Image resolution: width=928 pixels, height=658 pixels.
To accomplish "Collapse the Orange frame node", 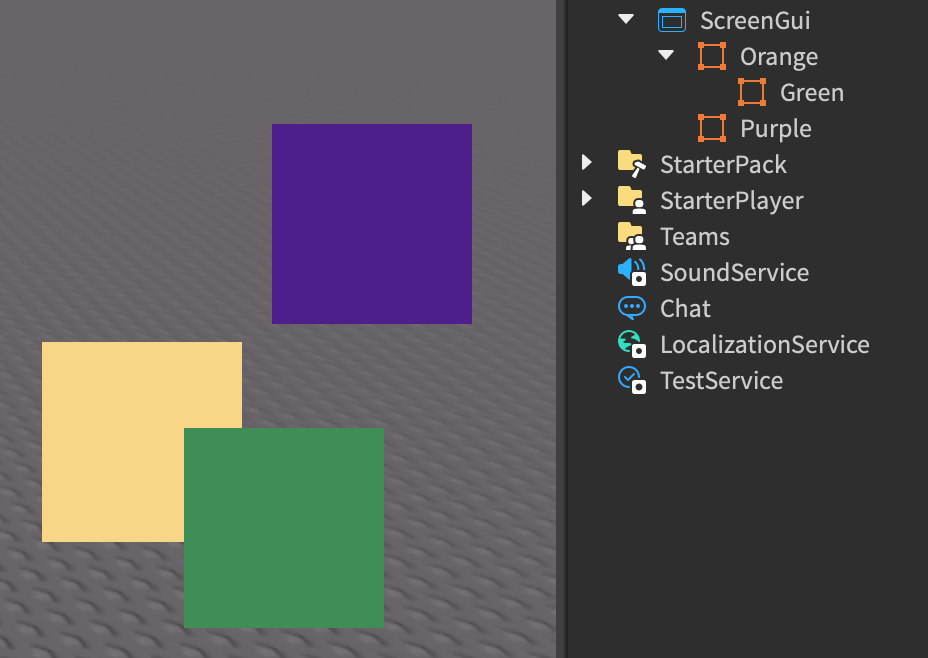I will (x=666, y=56).
